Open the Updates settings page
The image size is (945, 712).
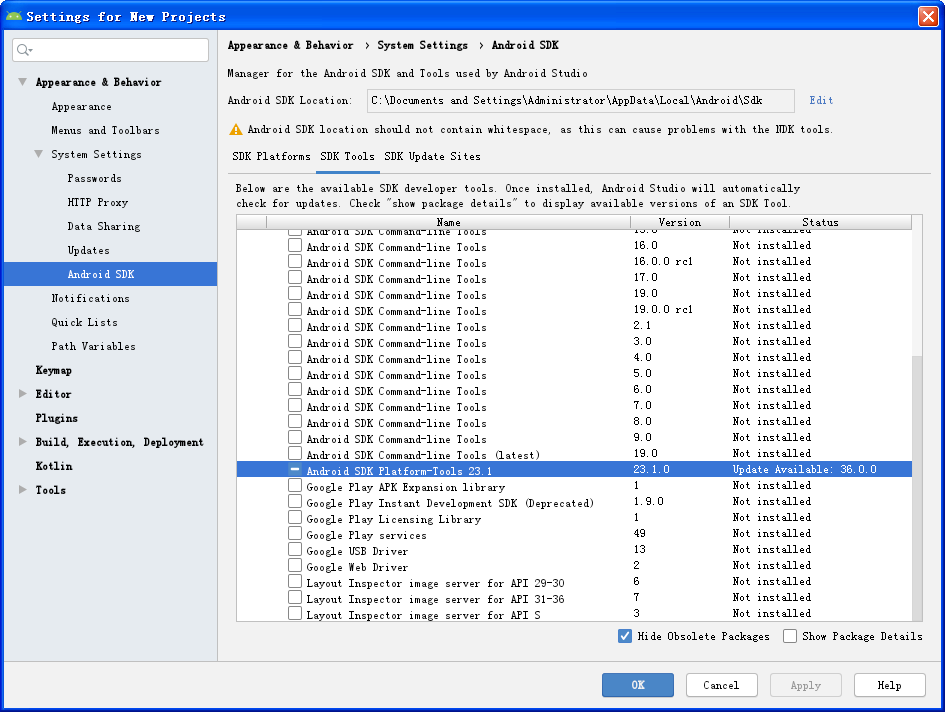pyautogui.click(x=89, y=250)
